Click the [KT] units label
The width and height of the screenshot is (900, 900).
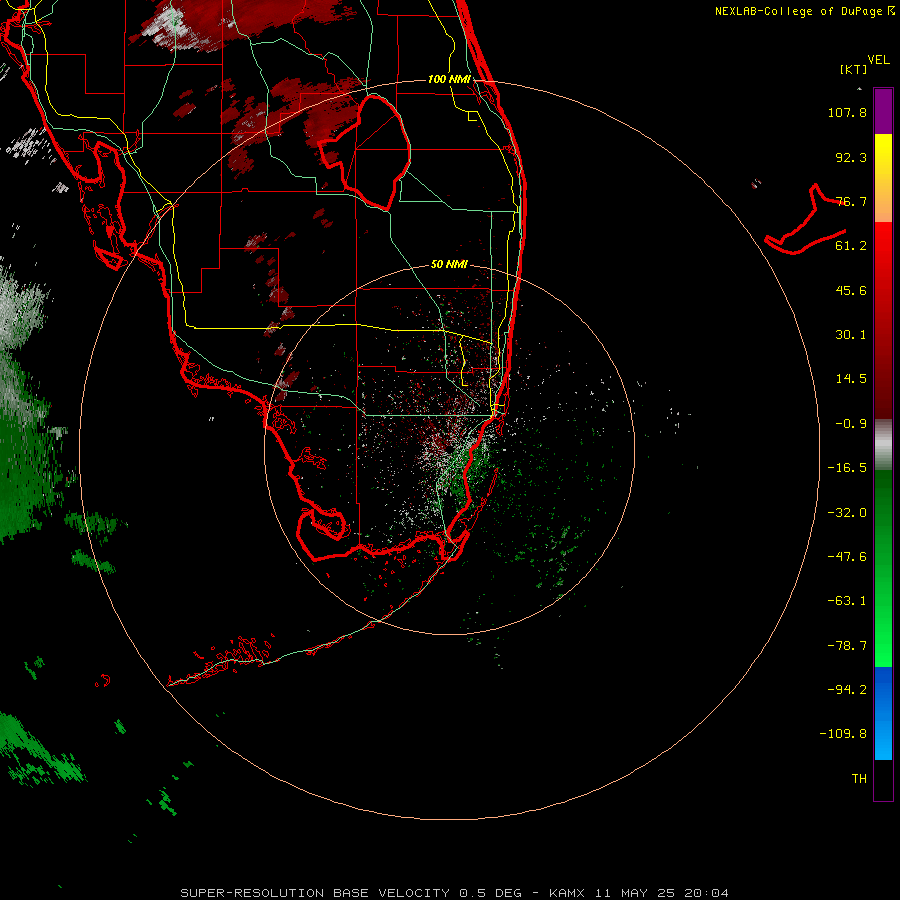pos(853,69)
